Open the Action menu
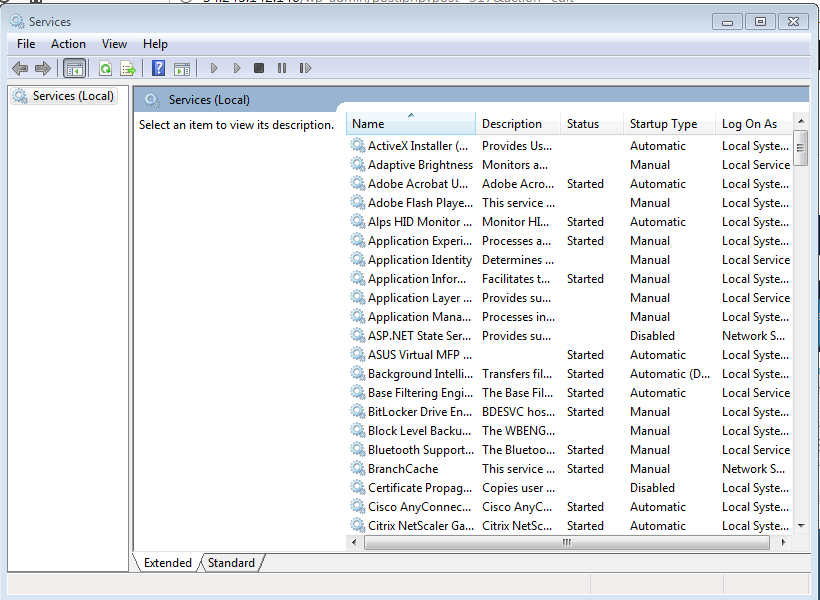 [x=68, y=43]
